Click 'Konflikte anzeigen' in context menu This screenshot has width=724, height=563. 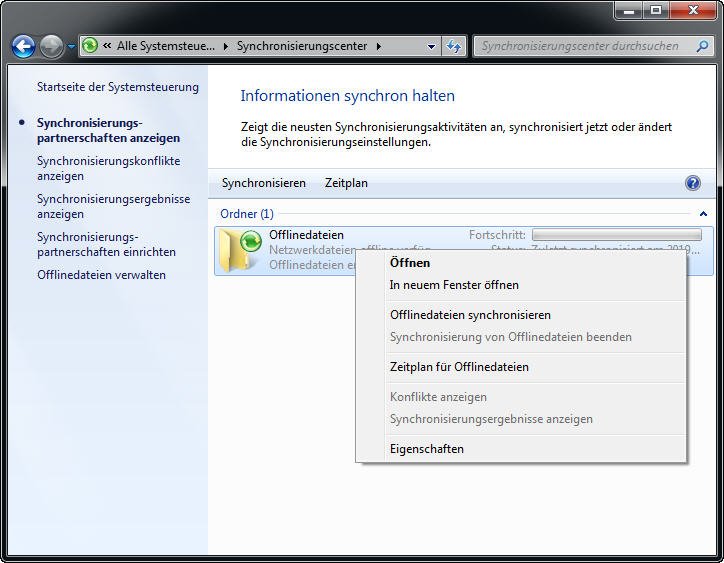click(x=520, y=397)
